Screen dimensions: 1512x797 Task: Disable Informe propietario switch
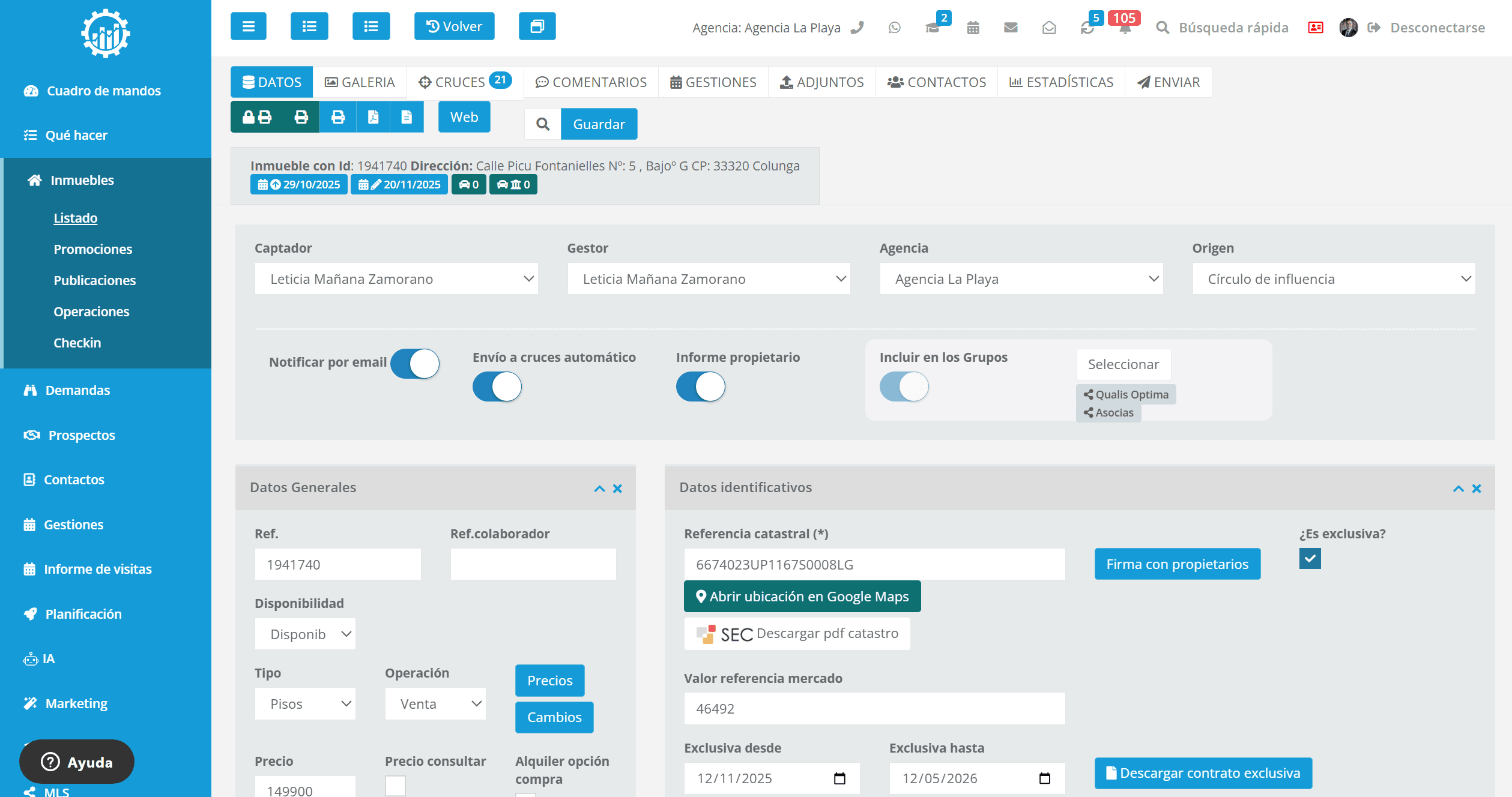click(x=701, y=386)
